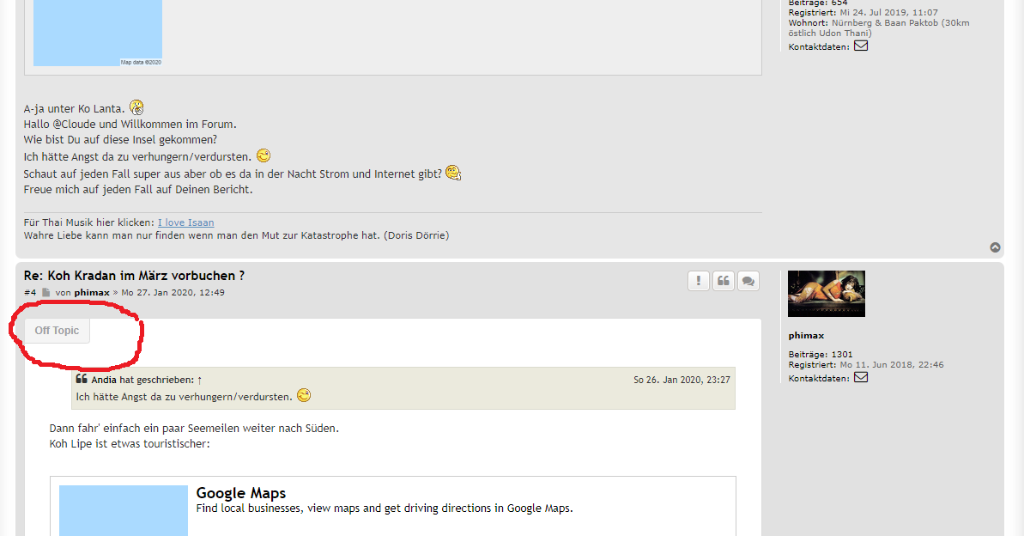1024x536 pixels.
Task: Click phimax's avatar image
Action: pyautogui.click(x=826, y=294)
